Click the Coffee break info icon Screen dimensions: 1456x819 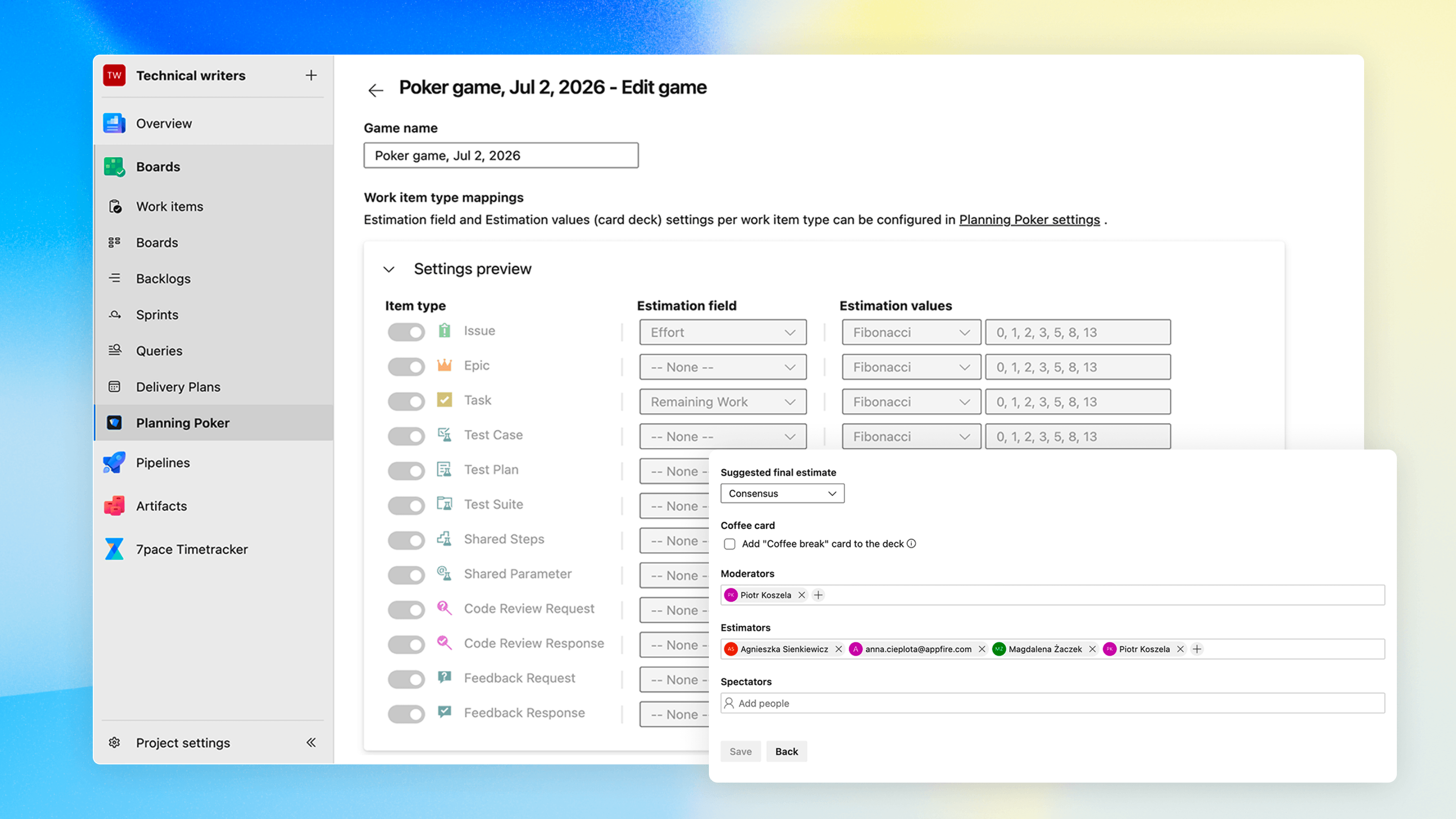(x=911, y=543)
